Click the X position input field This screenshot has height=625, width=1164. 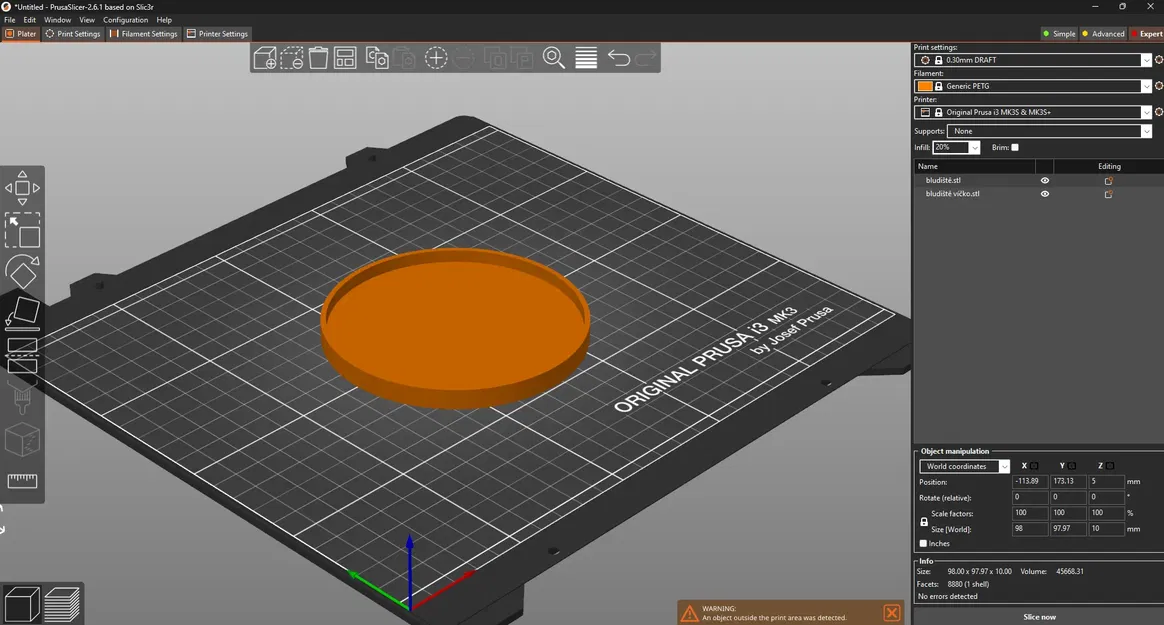tap(1029, 482)
